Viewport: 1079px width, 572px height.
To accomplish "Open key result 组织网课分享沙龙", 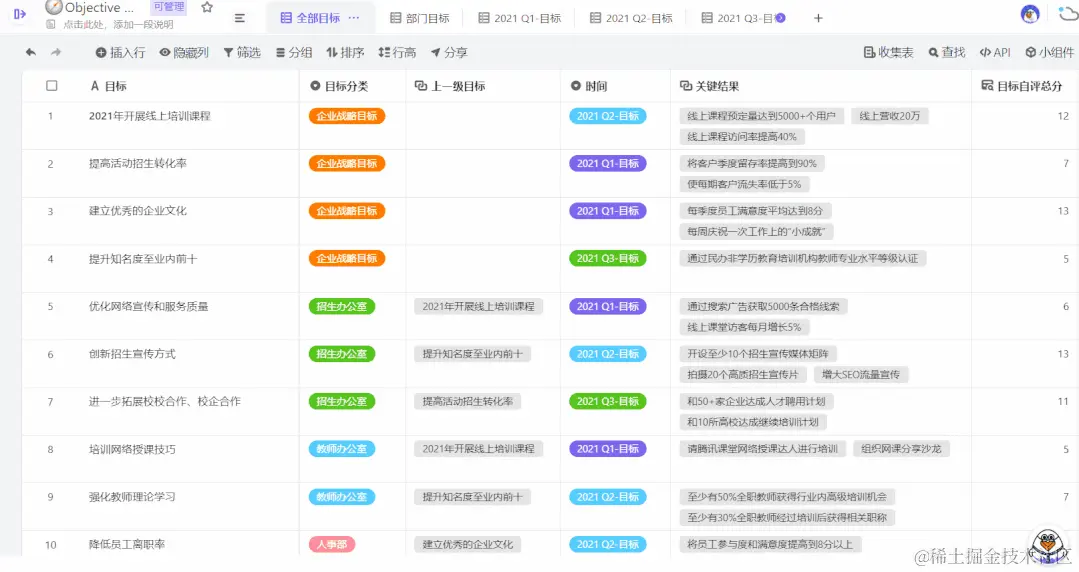I will click(901, 449).
